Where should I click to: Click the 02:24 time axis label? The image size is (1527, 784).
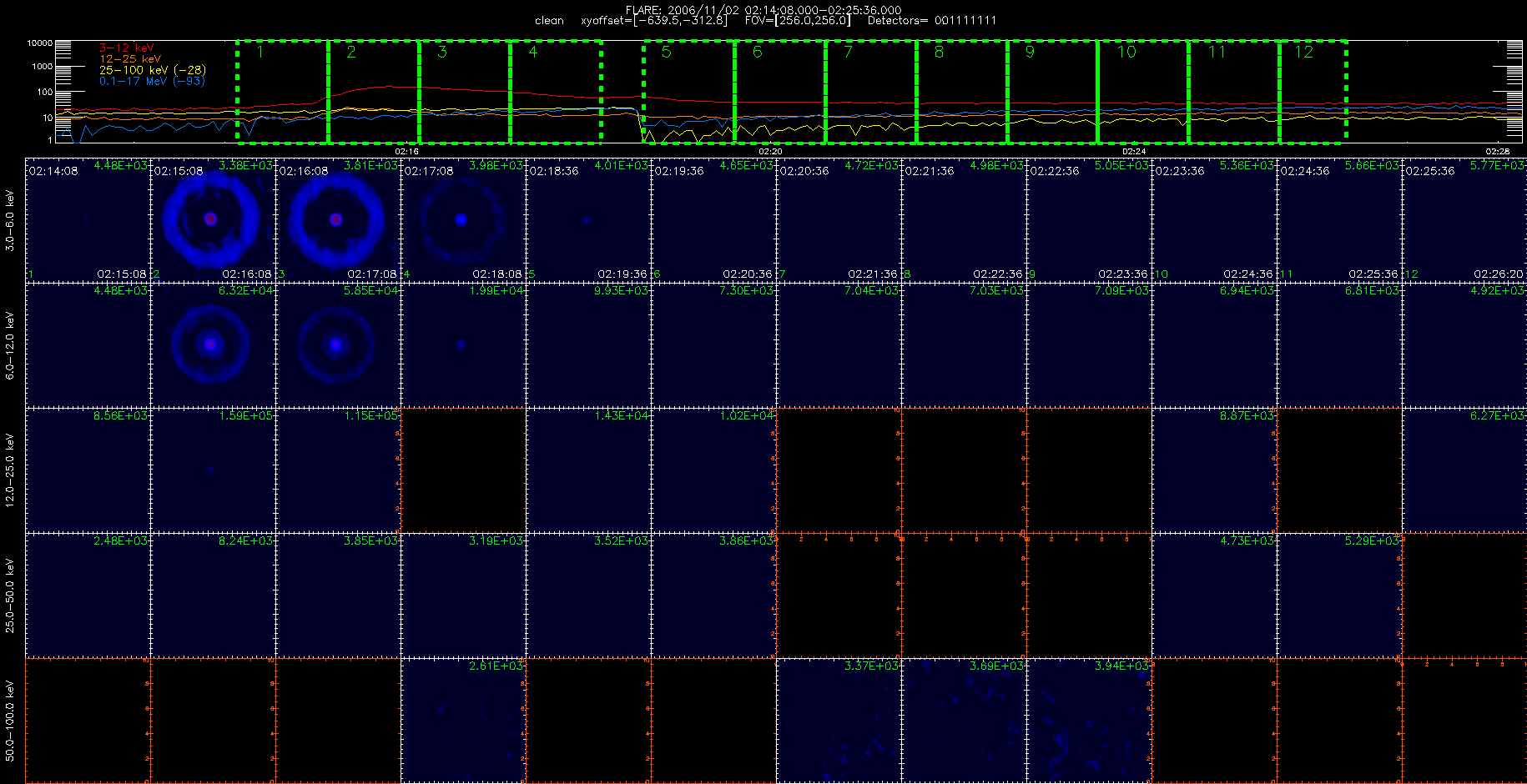click(1134, 151)
